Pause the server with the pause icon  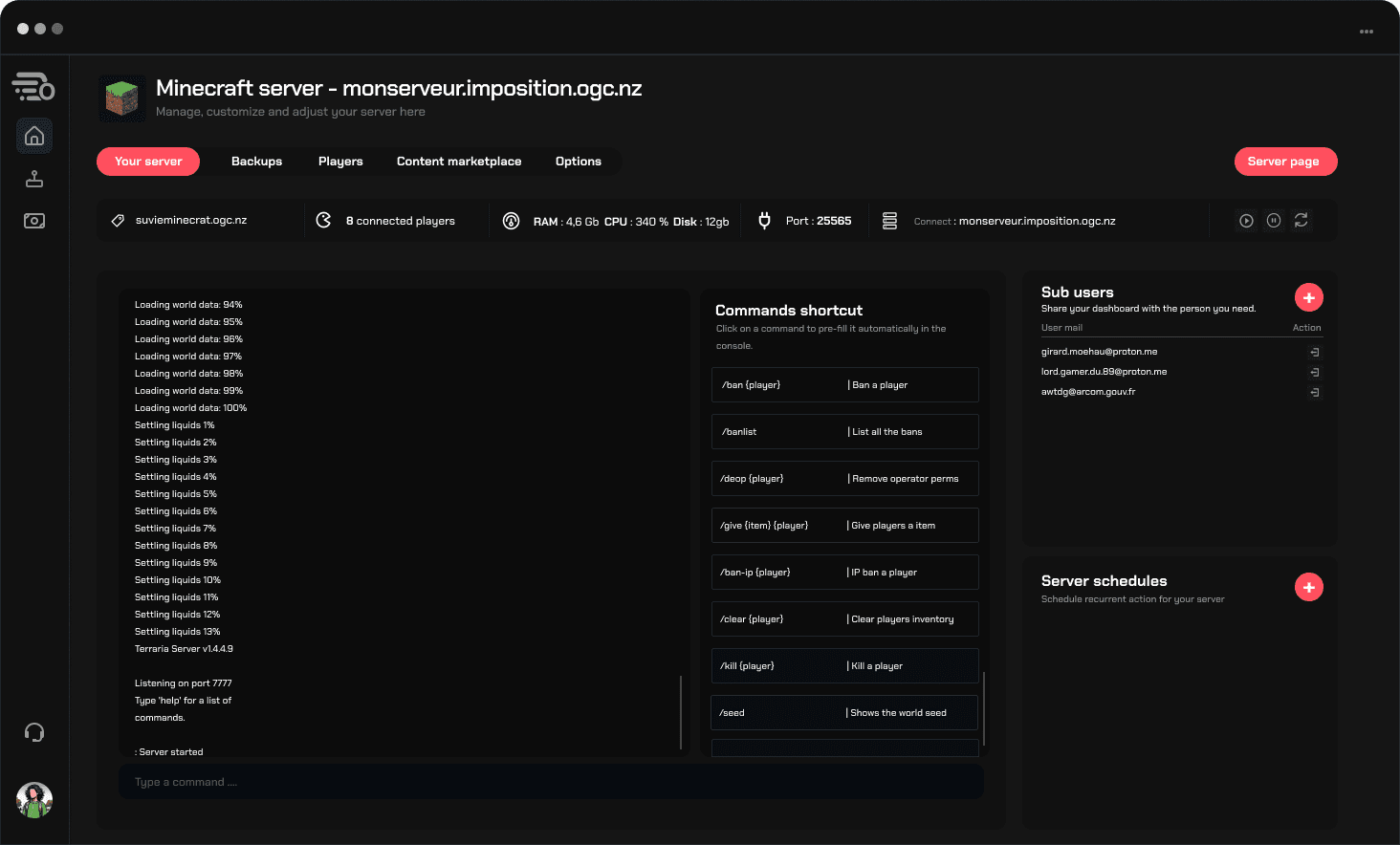click(x=1274, y=221)
